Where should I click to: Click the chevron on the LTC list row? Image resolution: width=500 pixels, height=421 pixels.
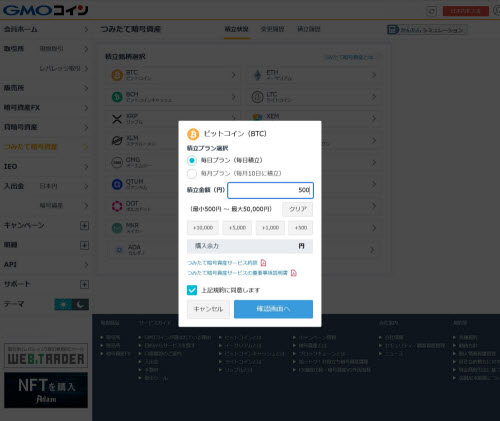click(374, 97)
